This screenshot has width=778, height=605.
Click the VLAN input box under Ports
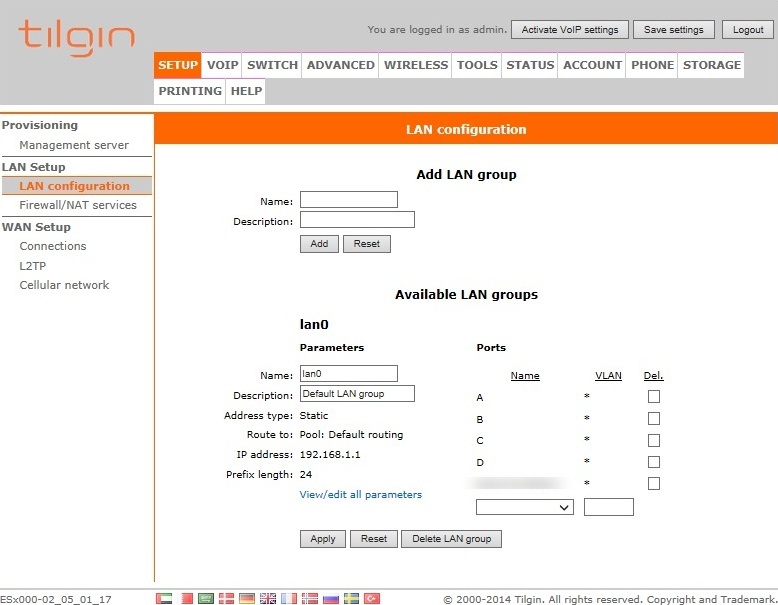coord(609,507)
